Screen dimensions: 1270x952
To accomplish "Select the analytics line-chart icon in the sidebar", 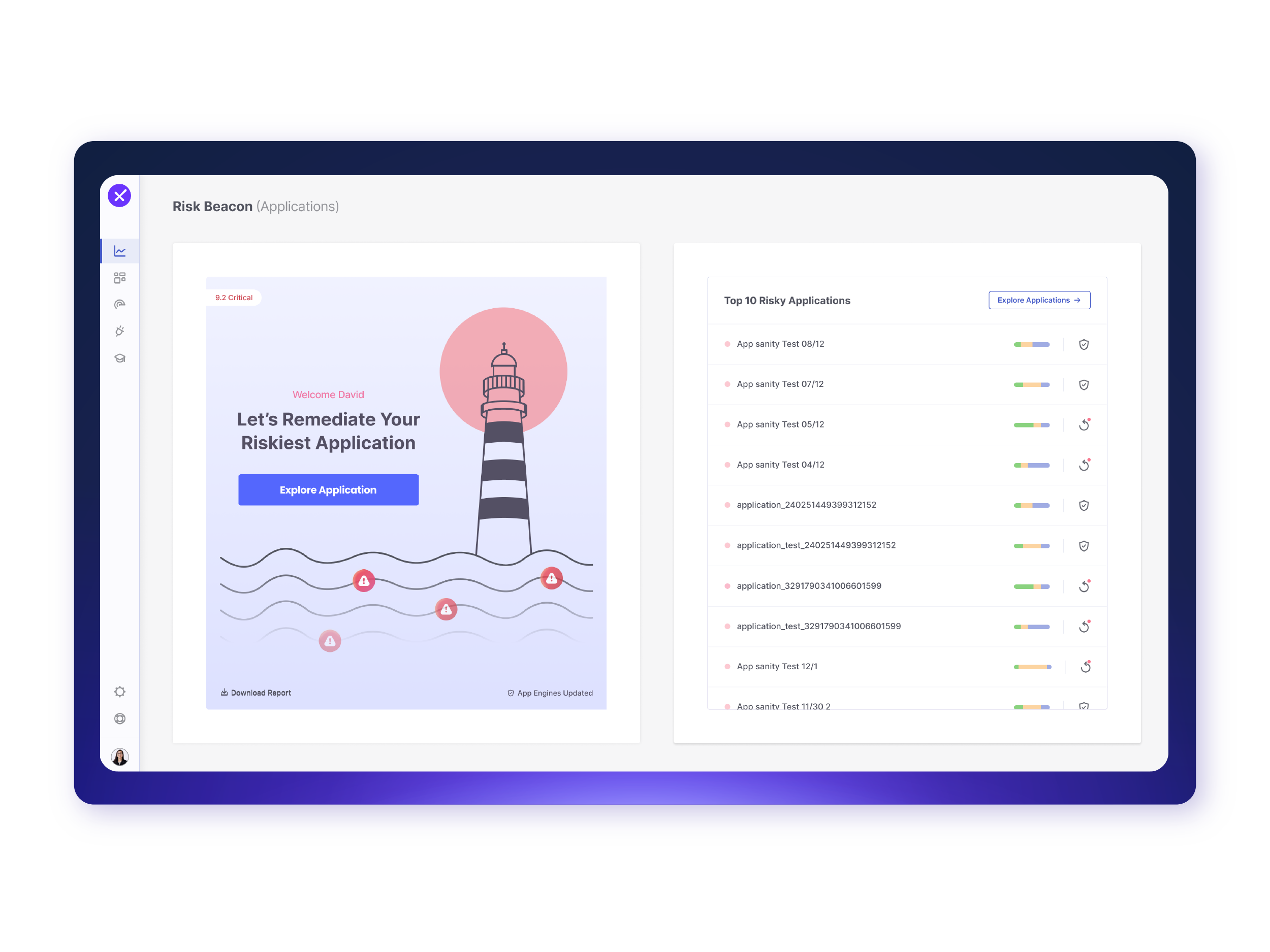I will [x=119, y=251].
